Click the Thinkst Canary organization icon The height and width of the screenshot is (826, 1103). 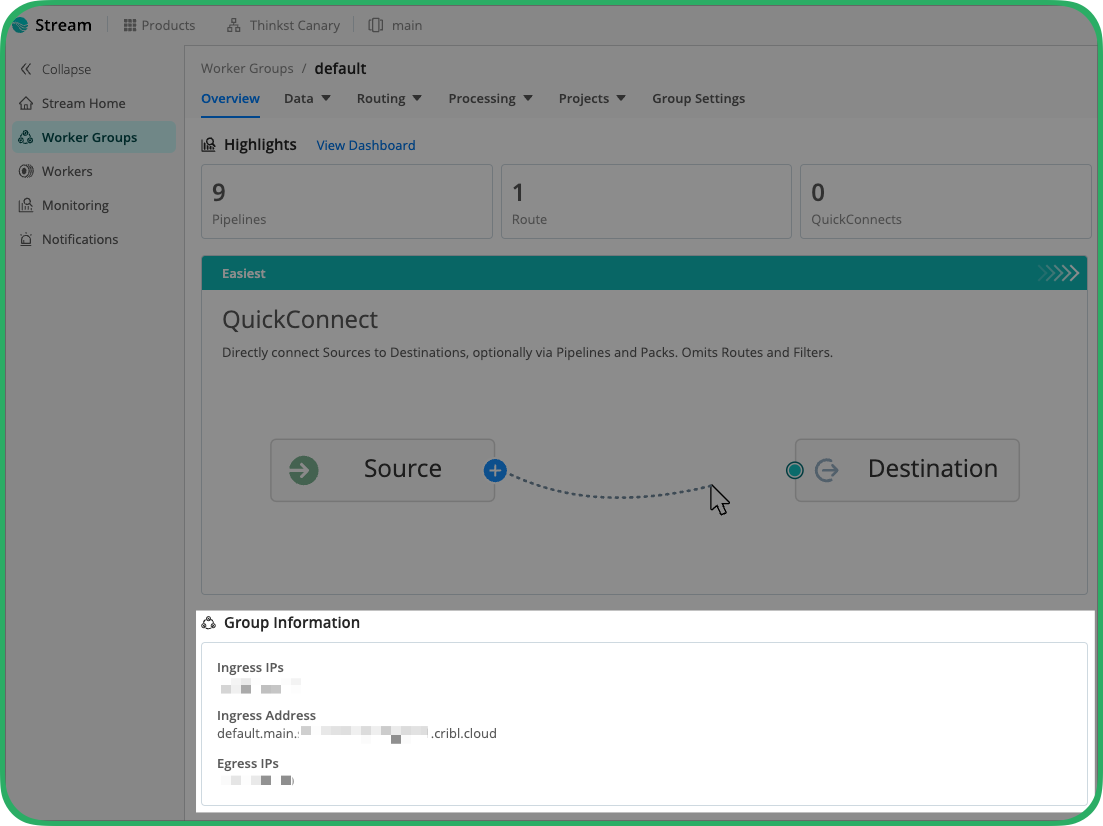(234, 25)
